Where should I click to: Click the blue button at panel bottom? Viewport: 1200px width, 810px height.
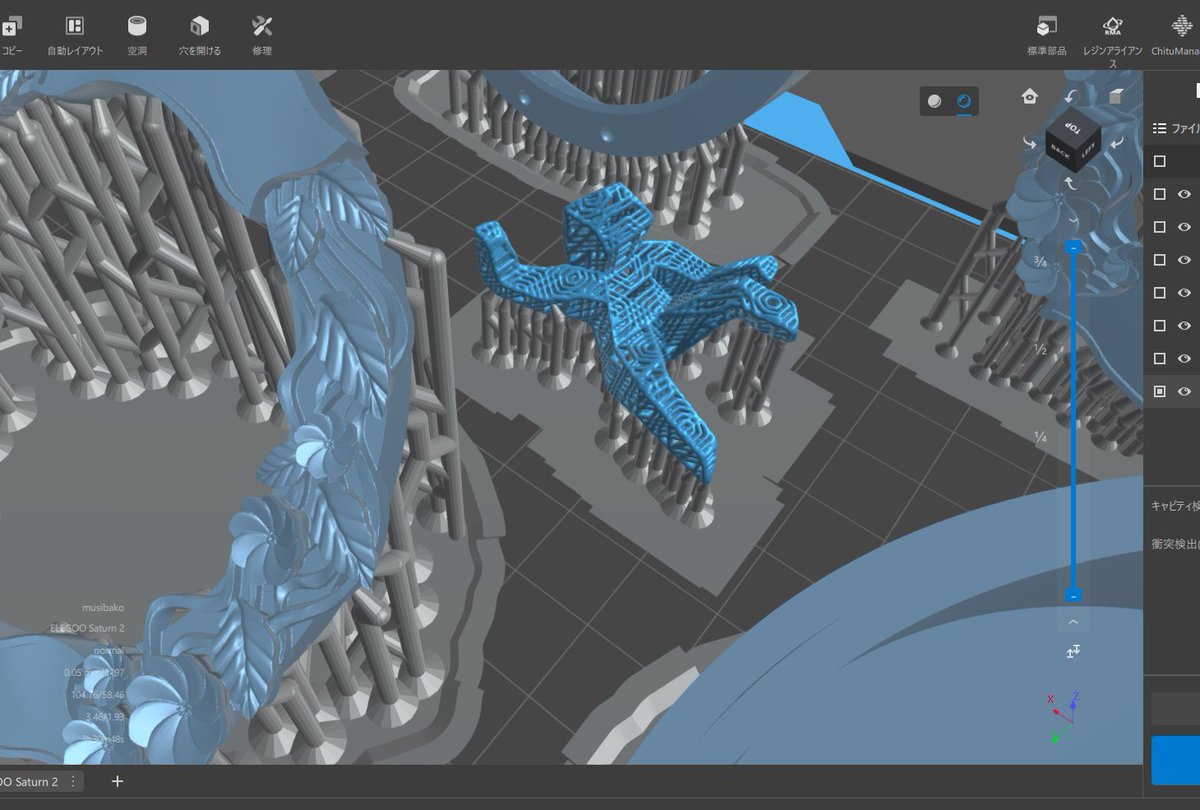click(1176, 760)
